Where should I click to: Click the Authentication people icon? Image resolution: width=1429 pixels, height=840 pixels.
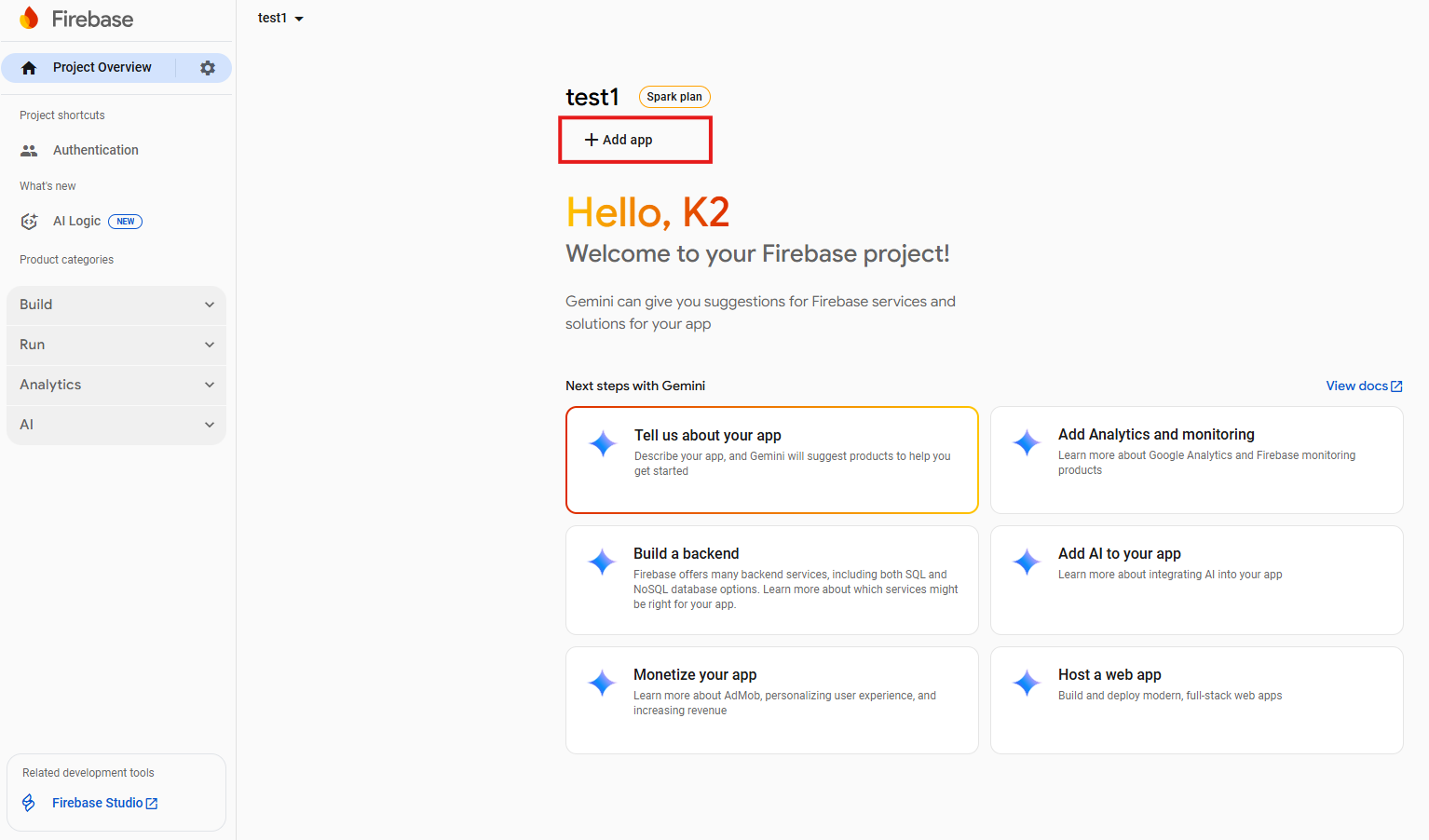(x=29, y=150)
